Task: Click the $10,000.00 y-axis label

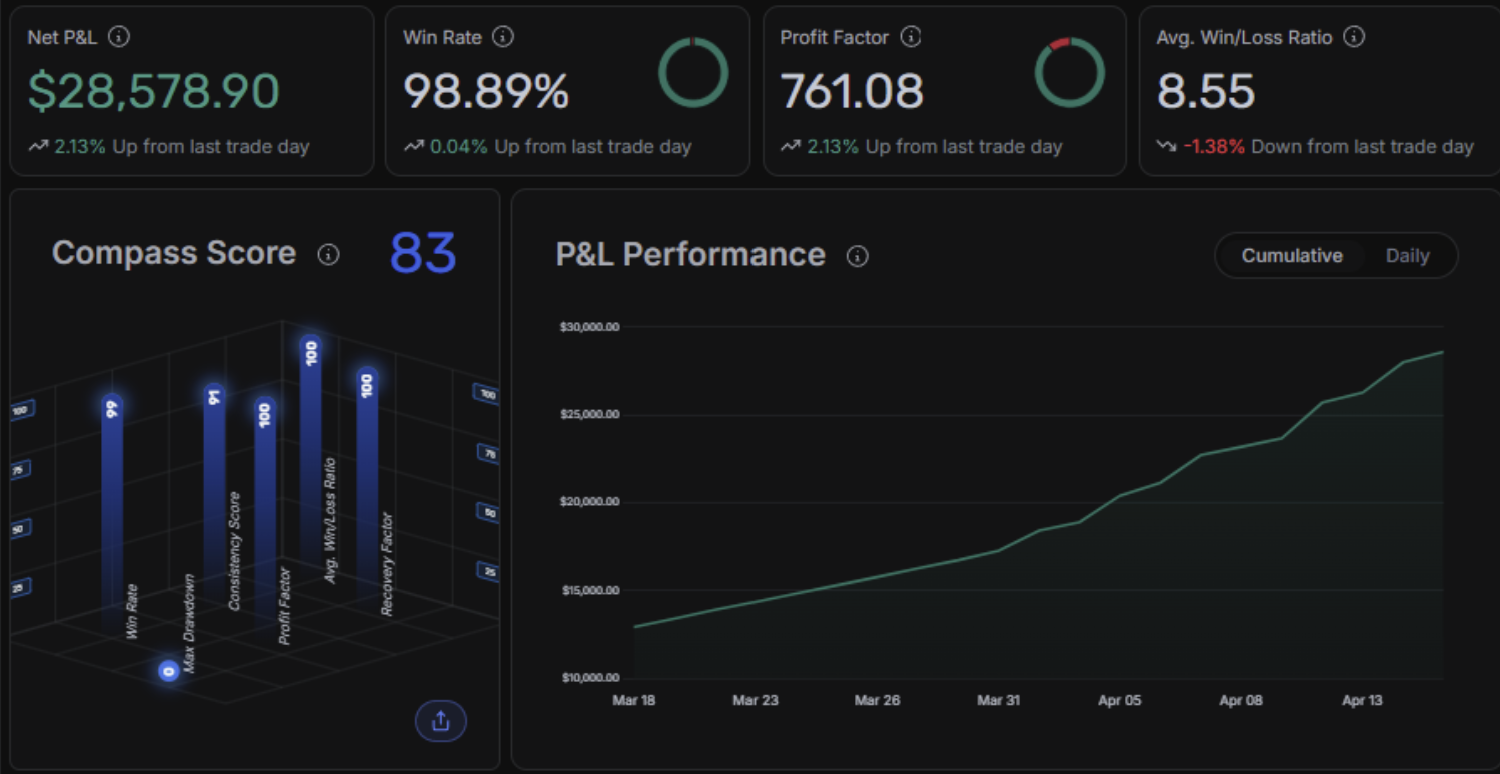Action: pos(591,678)
